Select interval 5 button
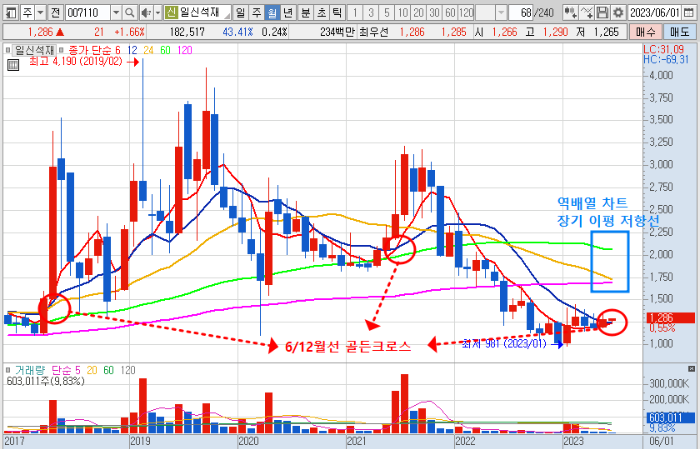The height and width of the screenshot is (449, 700). (387, 12)
